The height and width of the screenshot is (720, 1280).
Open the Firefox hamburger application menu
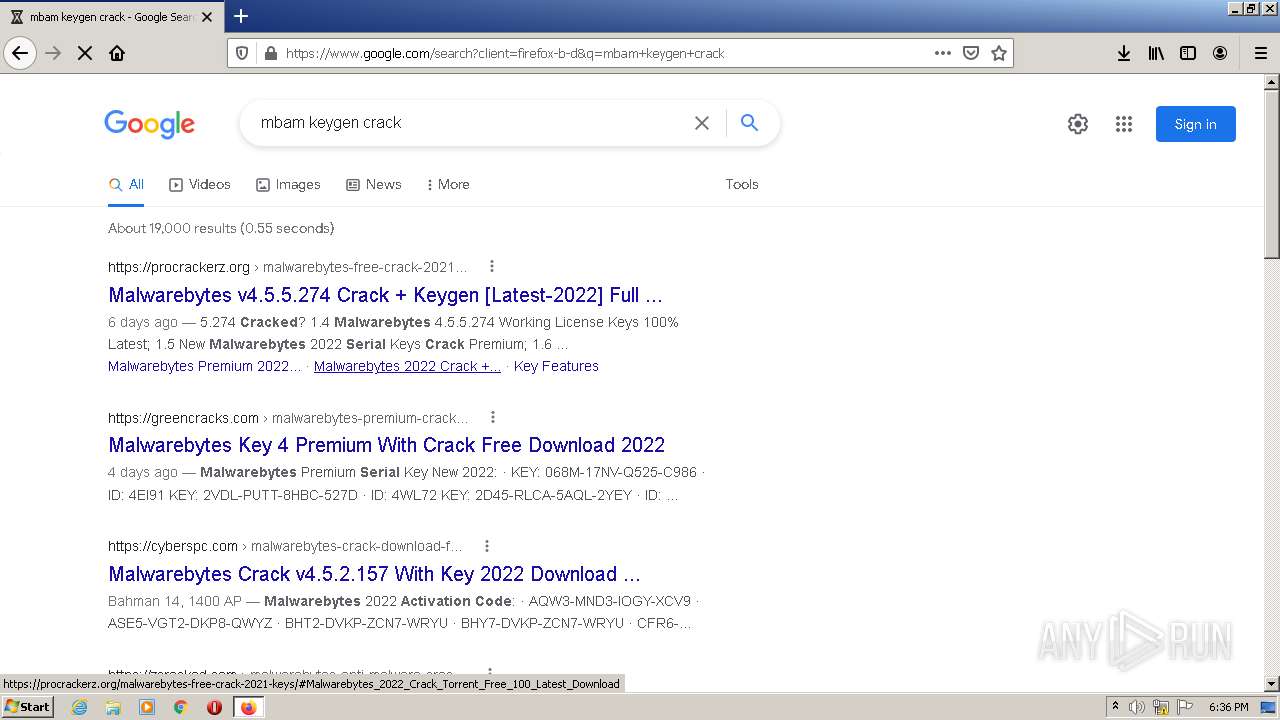tap(1261, 53)
